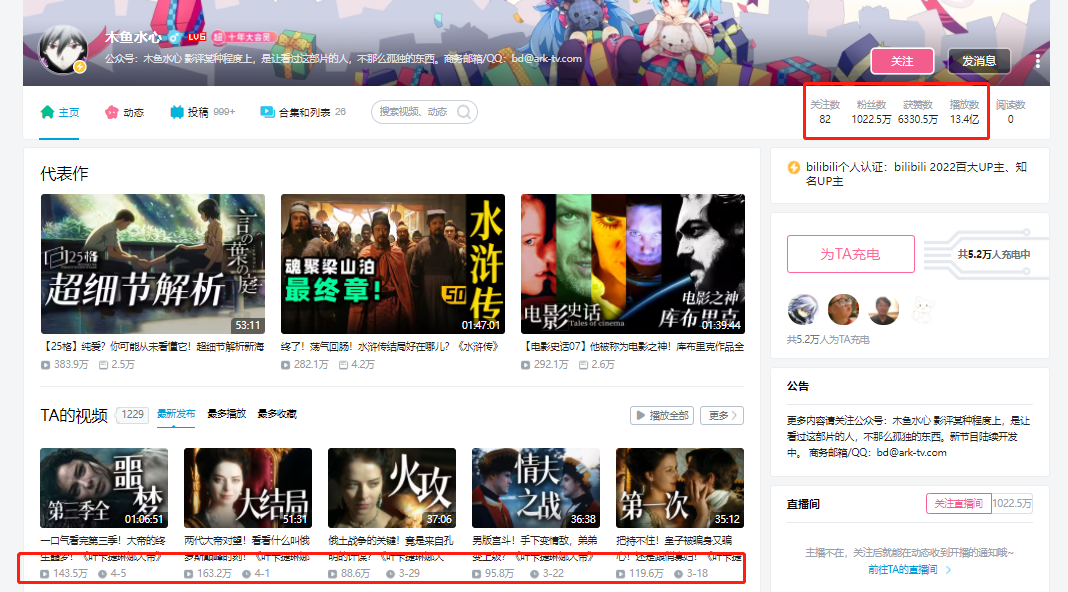The width and height of the screenshot is (1068, 592).
Task: Expand 更多 videos with the chevron
Action: pyautogui.click(x=722, y=415)
